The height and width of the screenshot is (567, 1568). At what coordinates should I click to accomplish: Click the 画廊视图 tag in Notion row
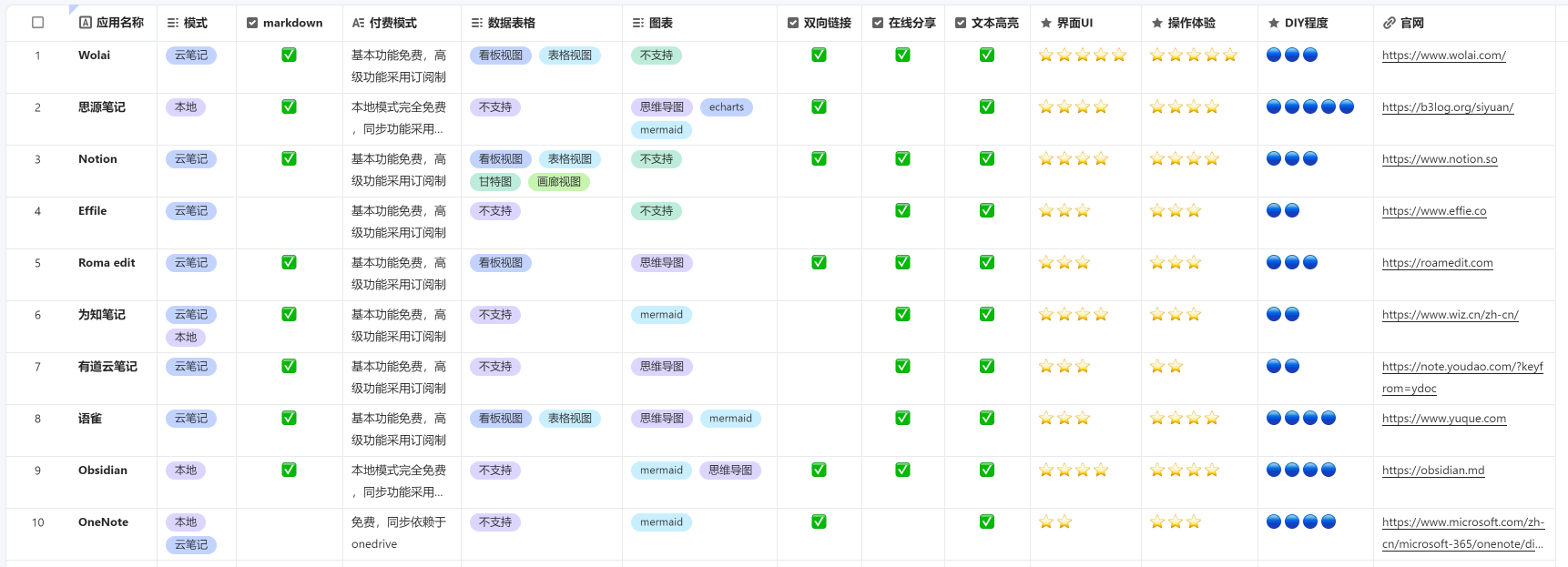(559, 182)
